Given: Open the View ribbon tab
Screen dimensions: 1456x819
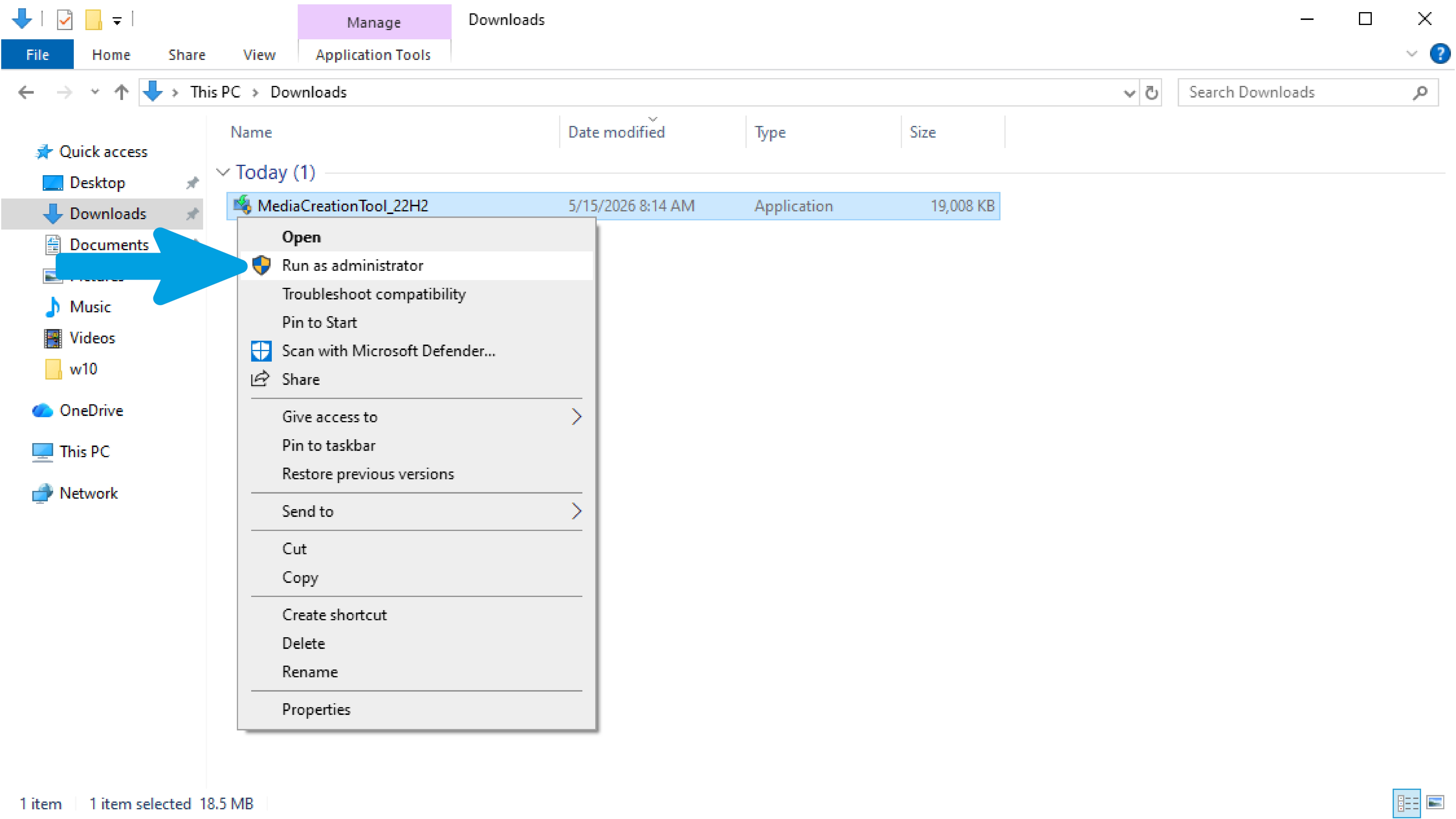Looking at the screenshot, I should (259, 55).
